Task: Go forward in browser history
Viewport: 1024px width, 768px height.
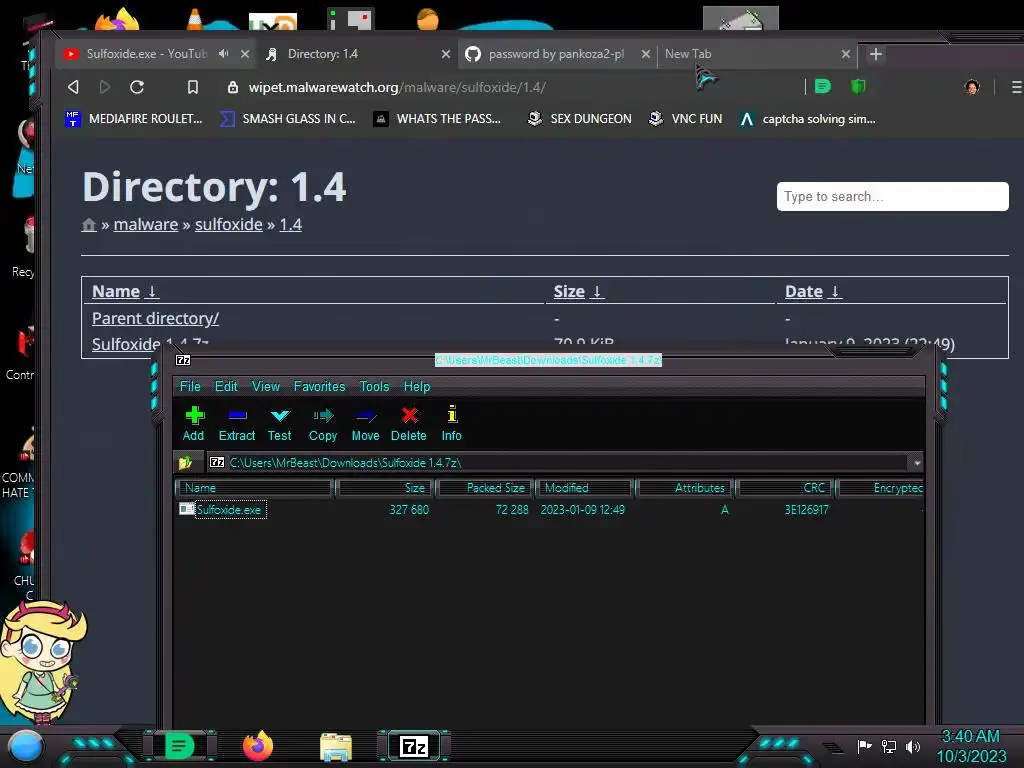Action: tap(104, 87)
